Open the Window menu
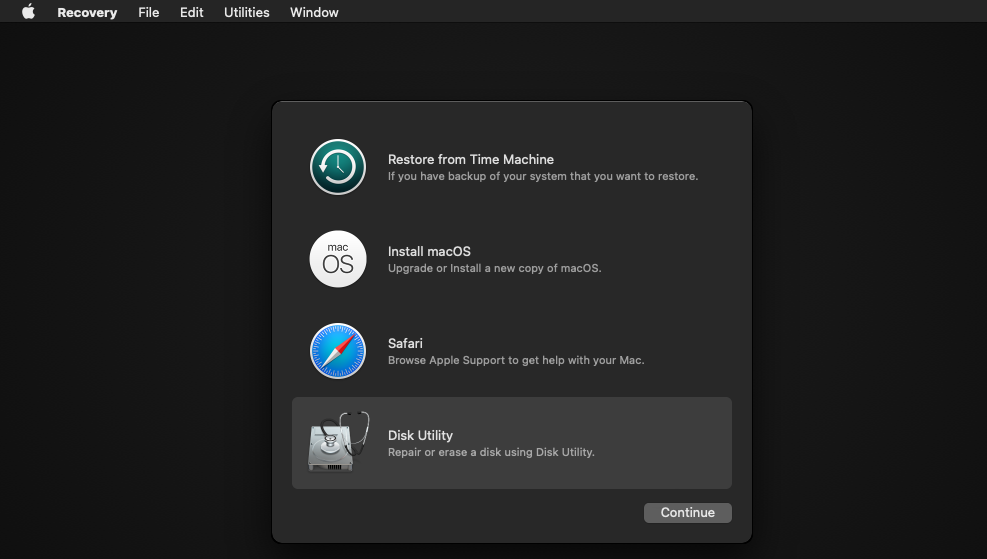 314,13
